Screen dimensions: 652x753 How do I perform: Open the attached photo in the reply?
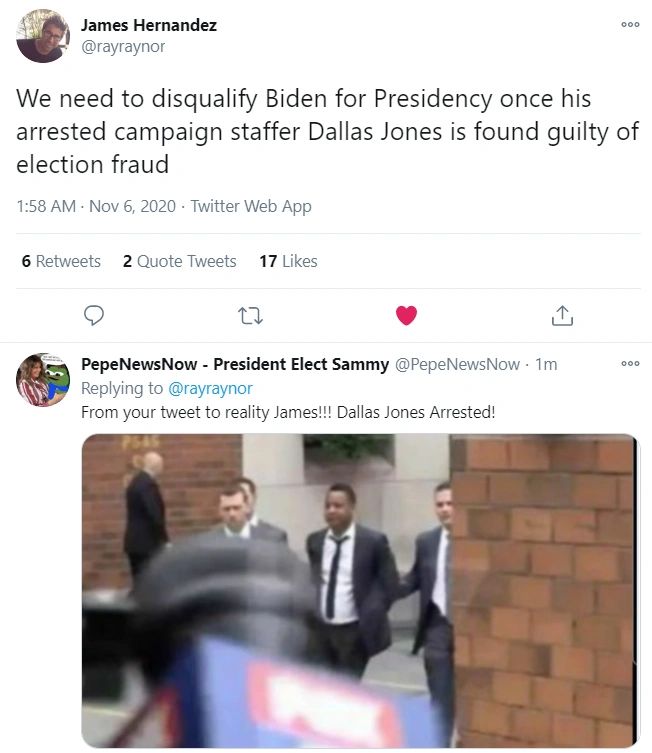[x=359, y=590]
